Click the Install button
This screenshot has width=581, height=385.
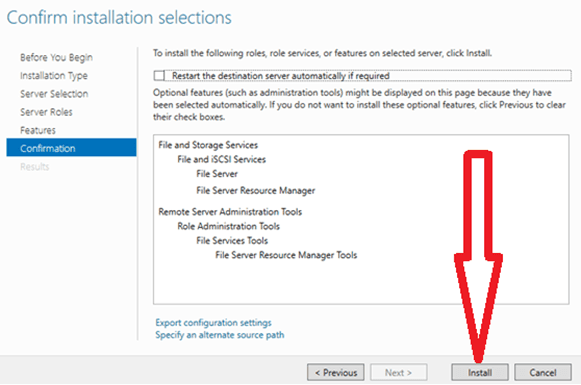coord(479,372)
